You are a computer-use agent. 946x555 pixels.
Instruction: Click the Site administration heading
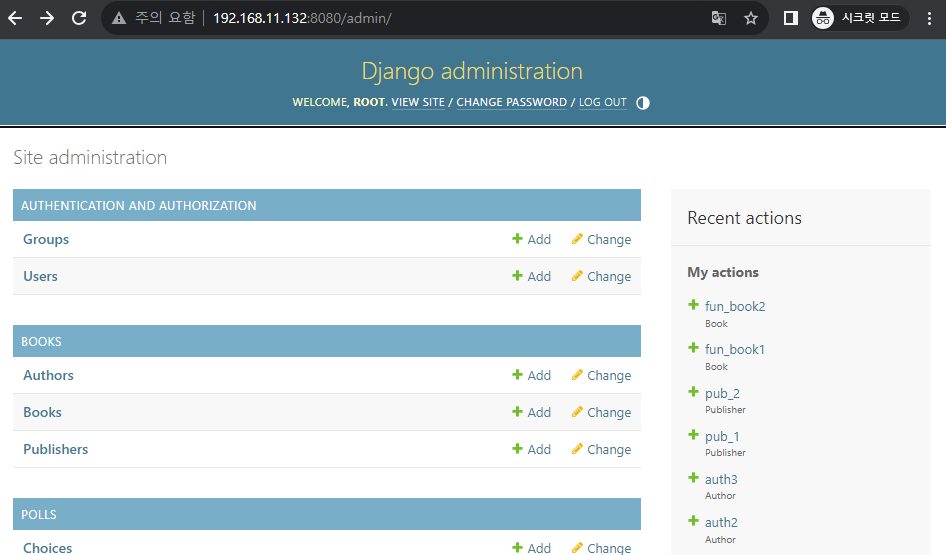(x=90, y=157)
